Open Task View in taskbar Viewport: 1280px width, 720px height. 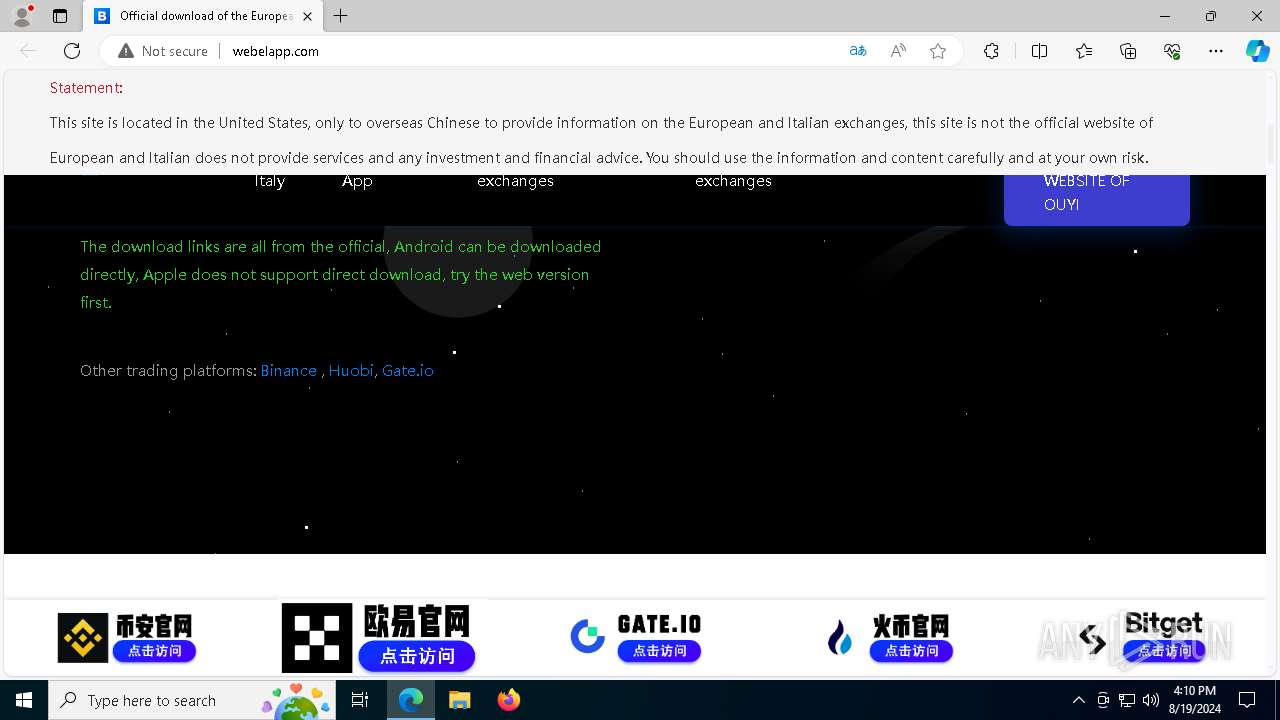(360, 700)
